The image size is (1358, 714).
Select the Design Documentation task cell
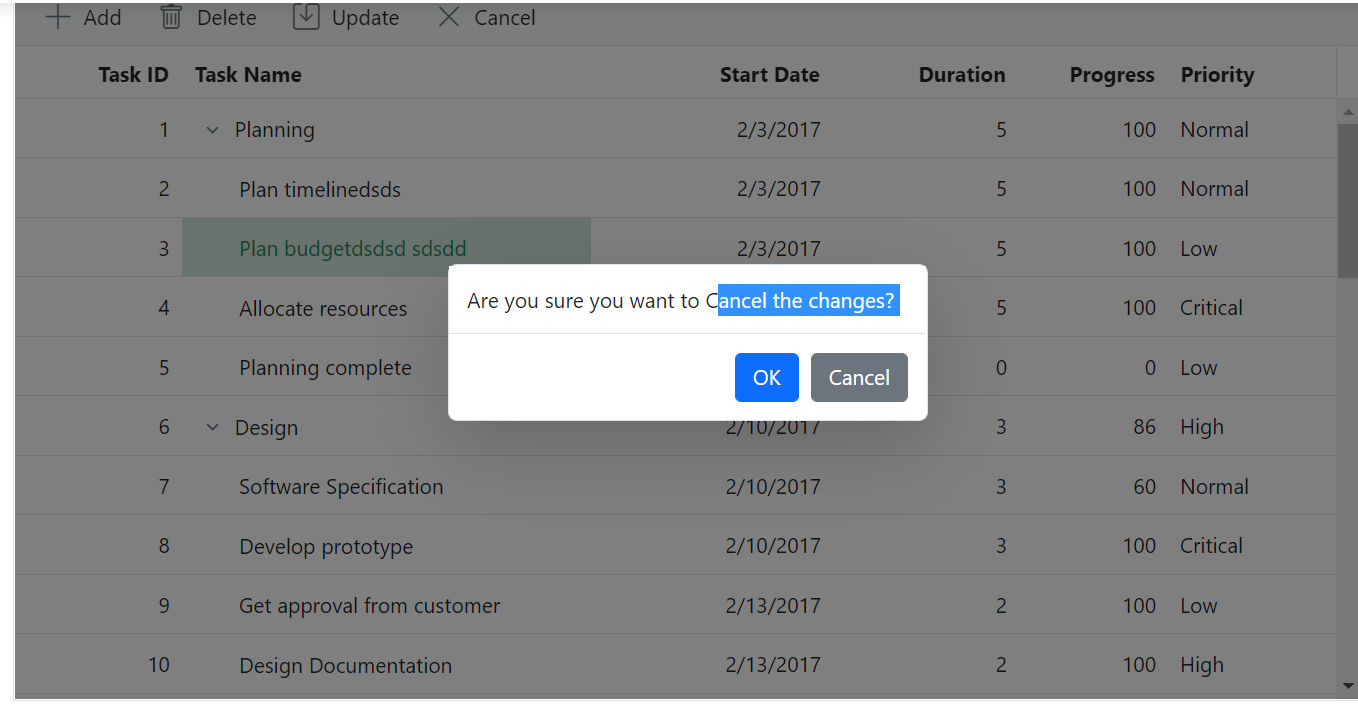coord(345,665)
